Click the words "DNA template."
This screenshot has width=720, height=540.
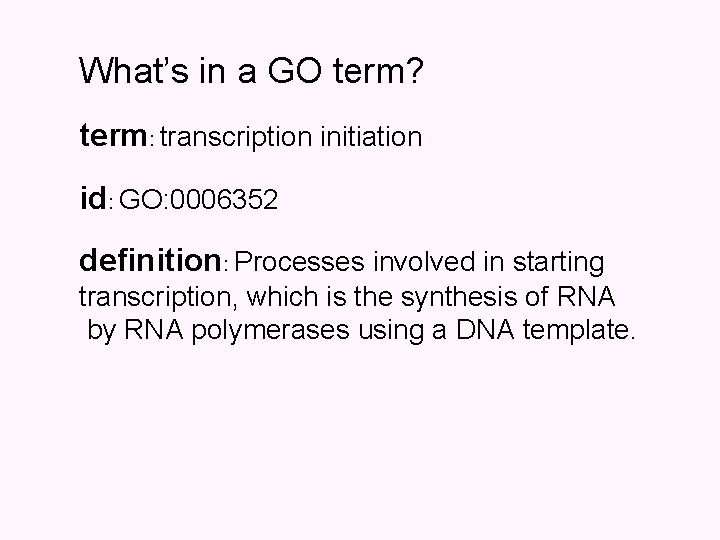pos(546,330)
